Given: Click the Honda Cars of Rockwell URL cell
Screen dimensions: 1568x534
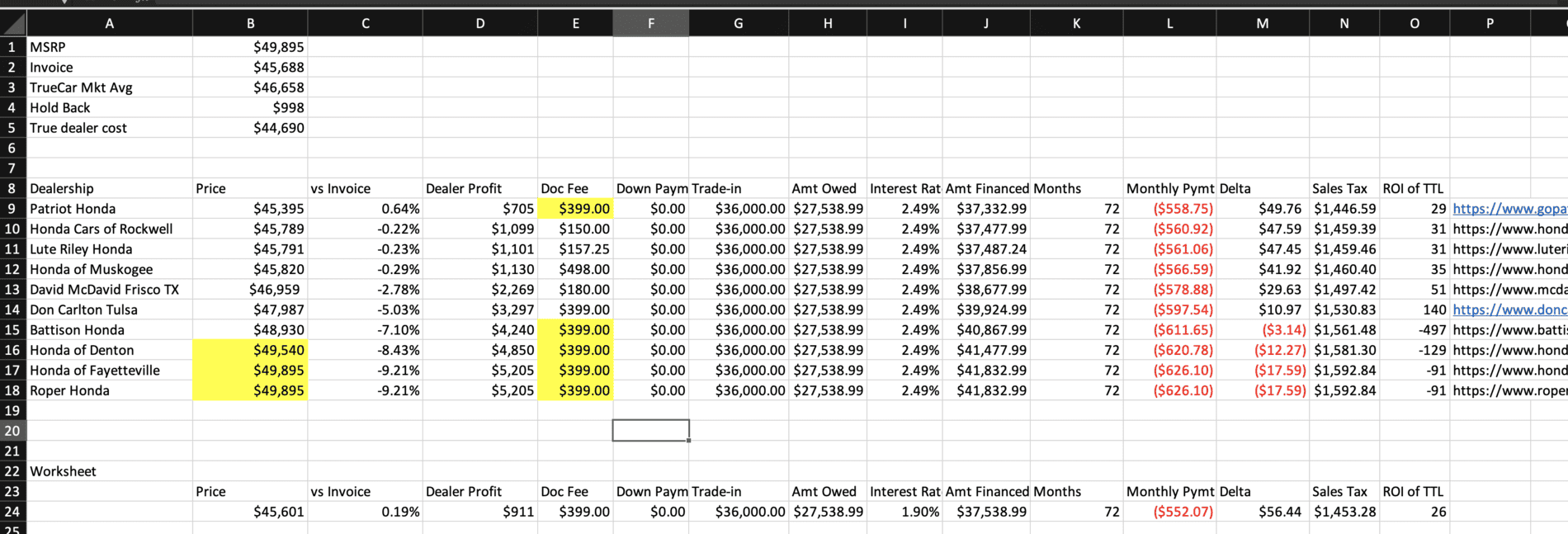Looking at the screenshot, I should (1509, 229).
